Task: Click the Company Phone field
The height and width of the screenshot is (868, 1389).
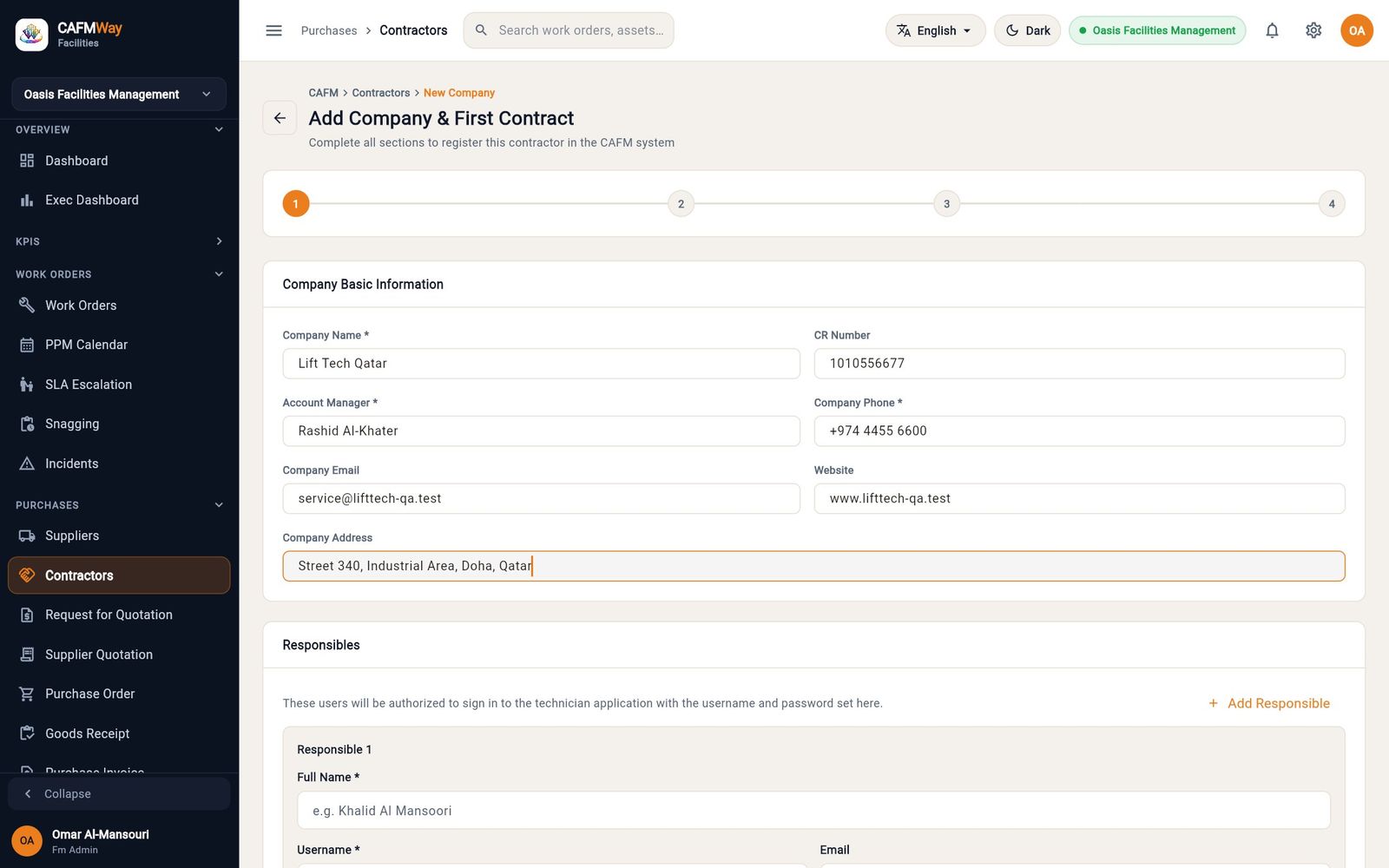Action: click(1079, 431)
